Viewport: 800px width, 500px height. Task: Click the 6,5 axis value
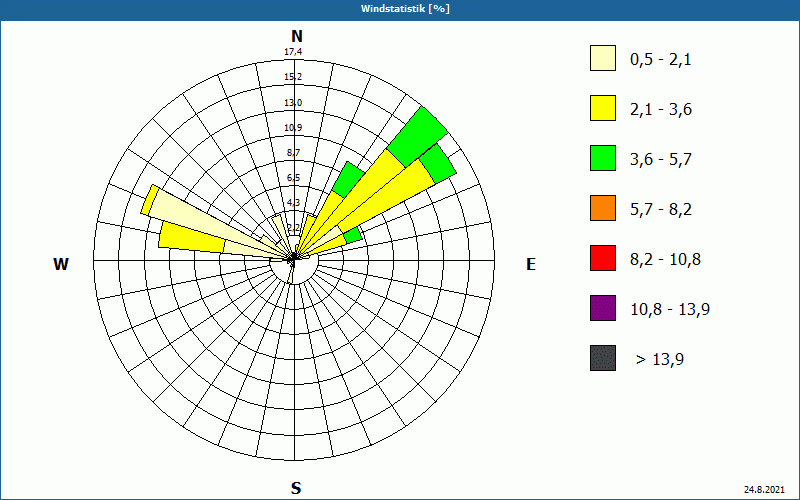point(293,178)
